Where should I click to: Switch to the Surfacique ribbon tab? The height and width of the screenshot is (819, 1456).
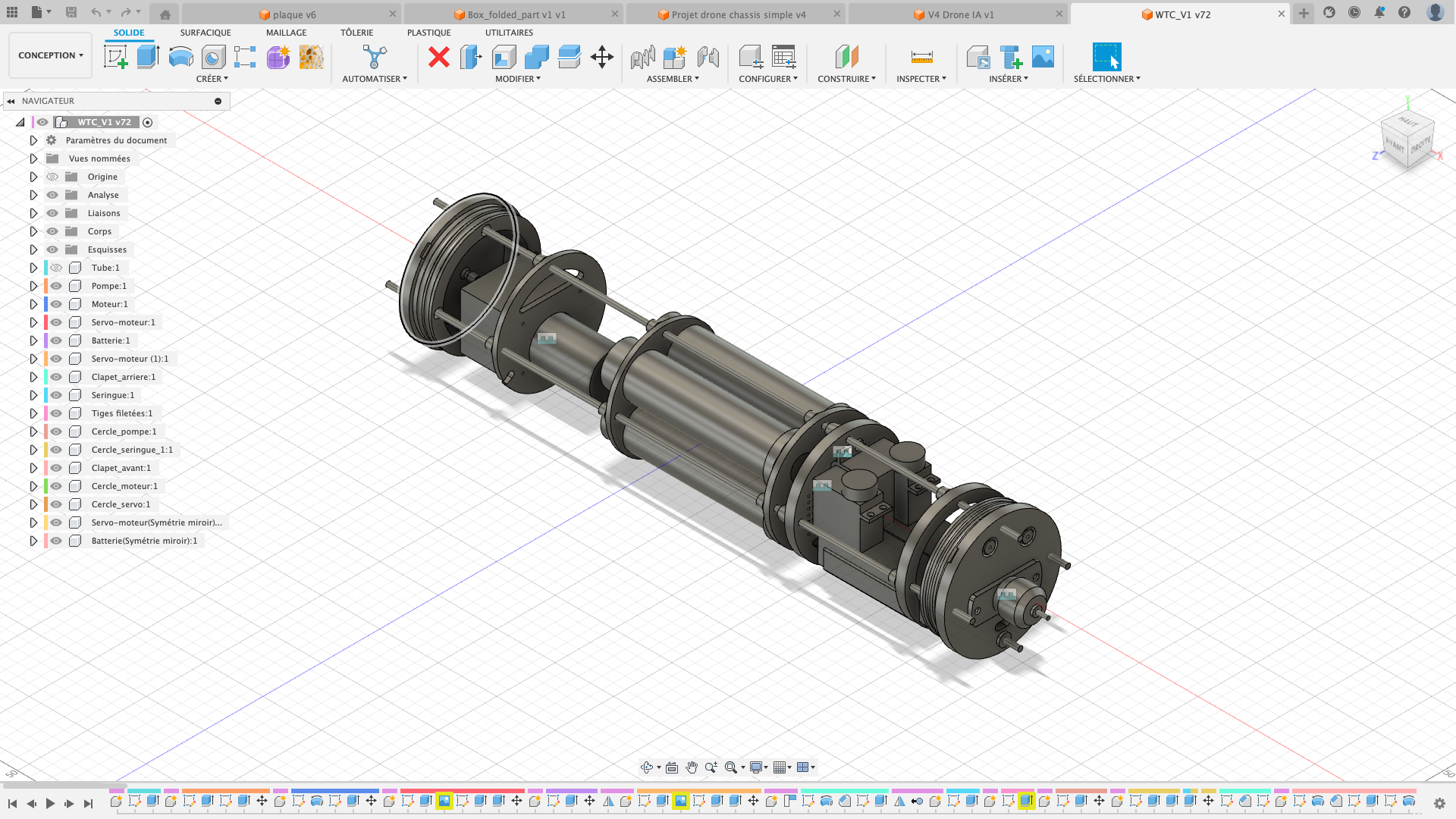pyautogui.click(x=205, y=33)
